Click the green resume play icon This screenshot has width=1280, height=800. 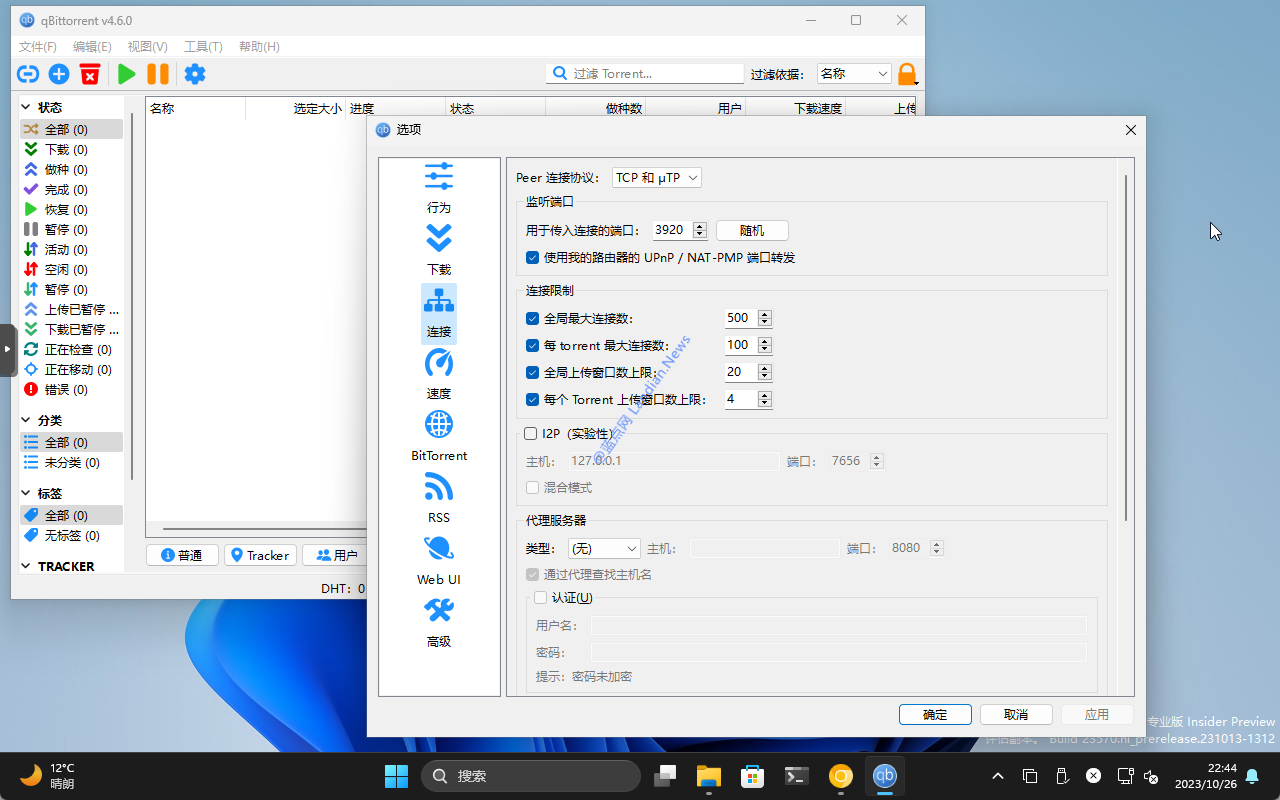pyautogui.click(x=127, y=74)
